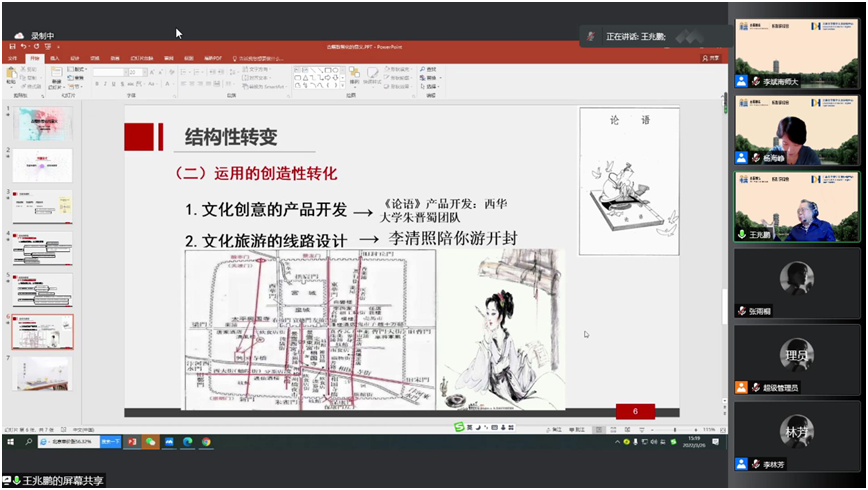Launch Microsoft Edge from the taskbar
This screenshot has width=868, height=490.
point(188,442)
